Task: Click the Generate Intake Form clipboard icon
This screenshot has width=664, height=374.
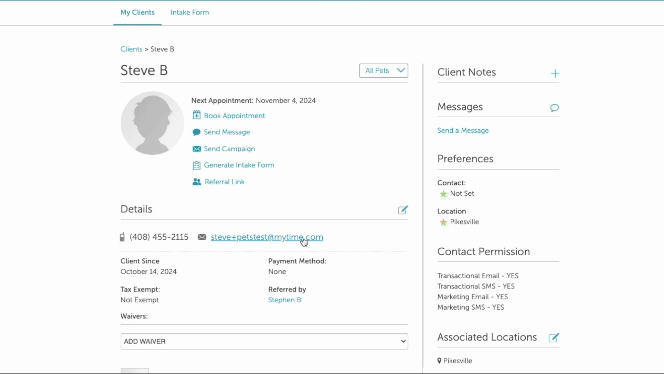Action: pos(196,165)
